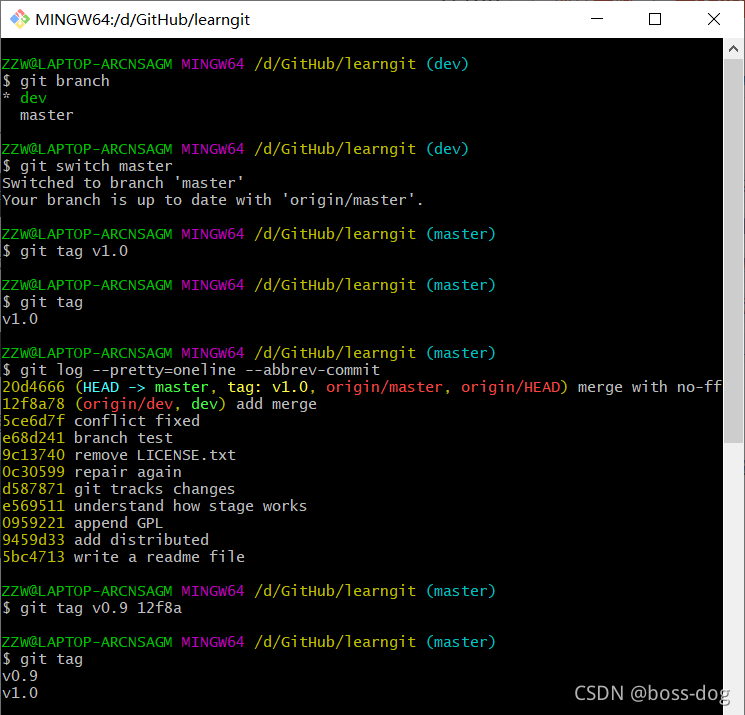Click the scrollbar up arrow
745x715 pixels.
click(733, 49)
